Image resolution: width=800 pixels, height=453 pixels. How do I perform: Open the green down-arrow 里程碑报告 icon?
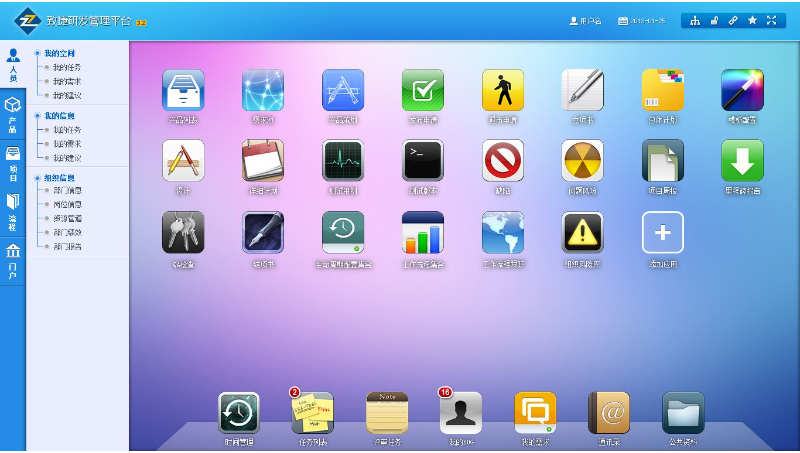click(742, 161)
